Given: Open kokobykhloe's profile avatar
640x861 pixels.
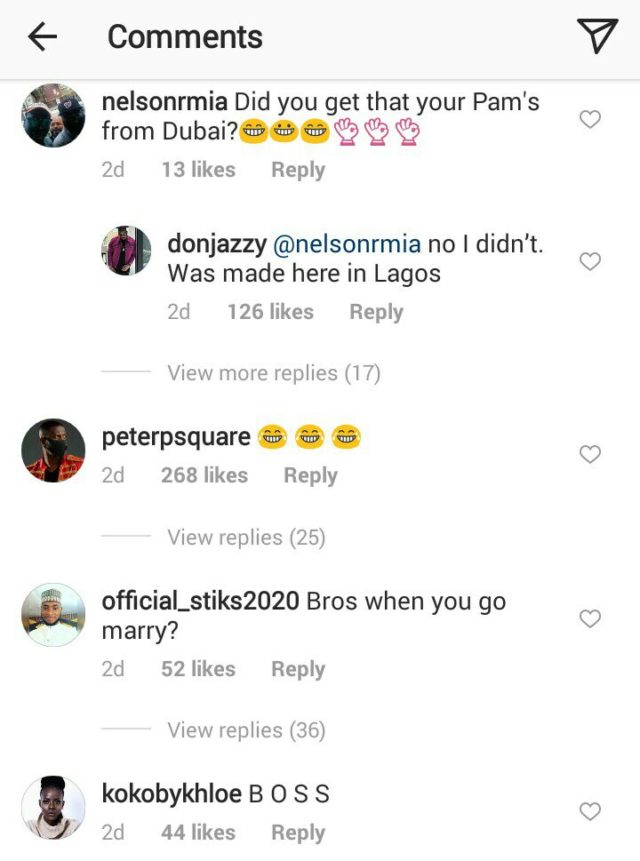Looking at the screenshot, I should tap(53, 806).
